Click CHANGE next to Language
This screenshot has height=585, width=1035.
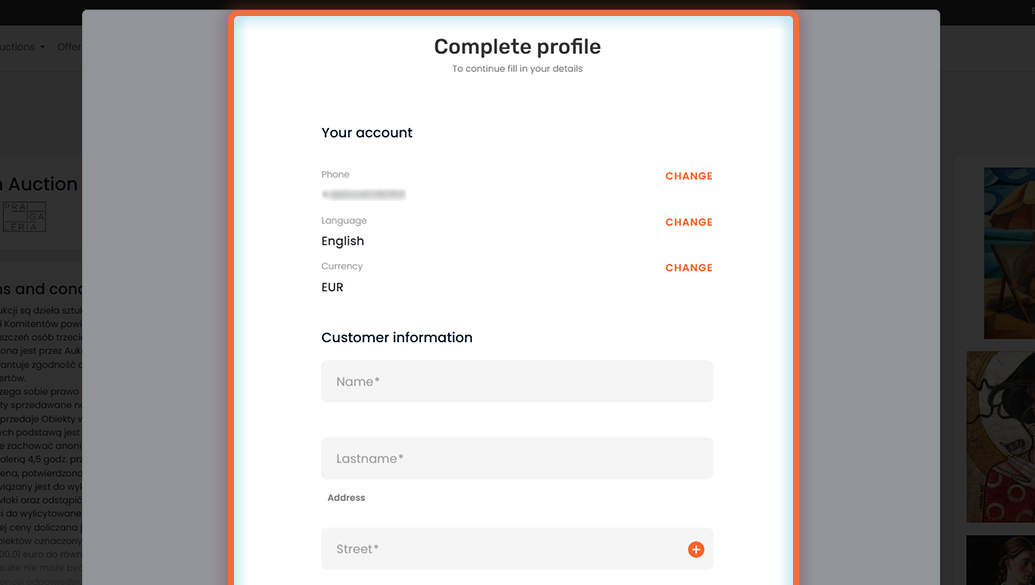pos(688,223)
